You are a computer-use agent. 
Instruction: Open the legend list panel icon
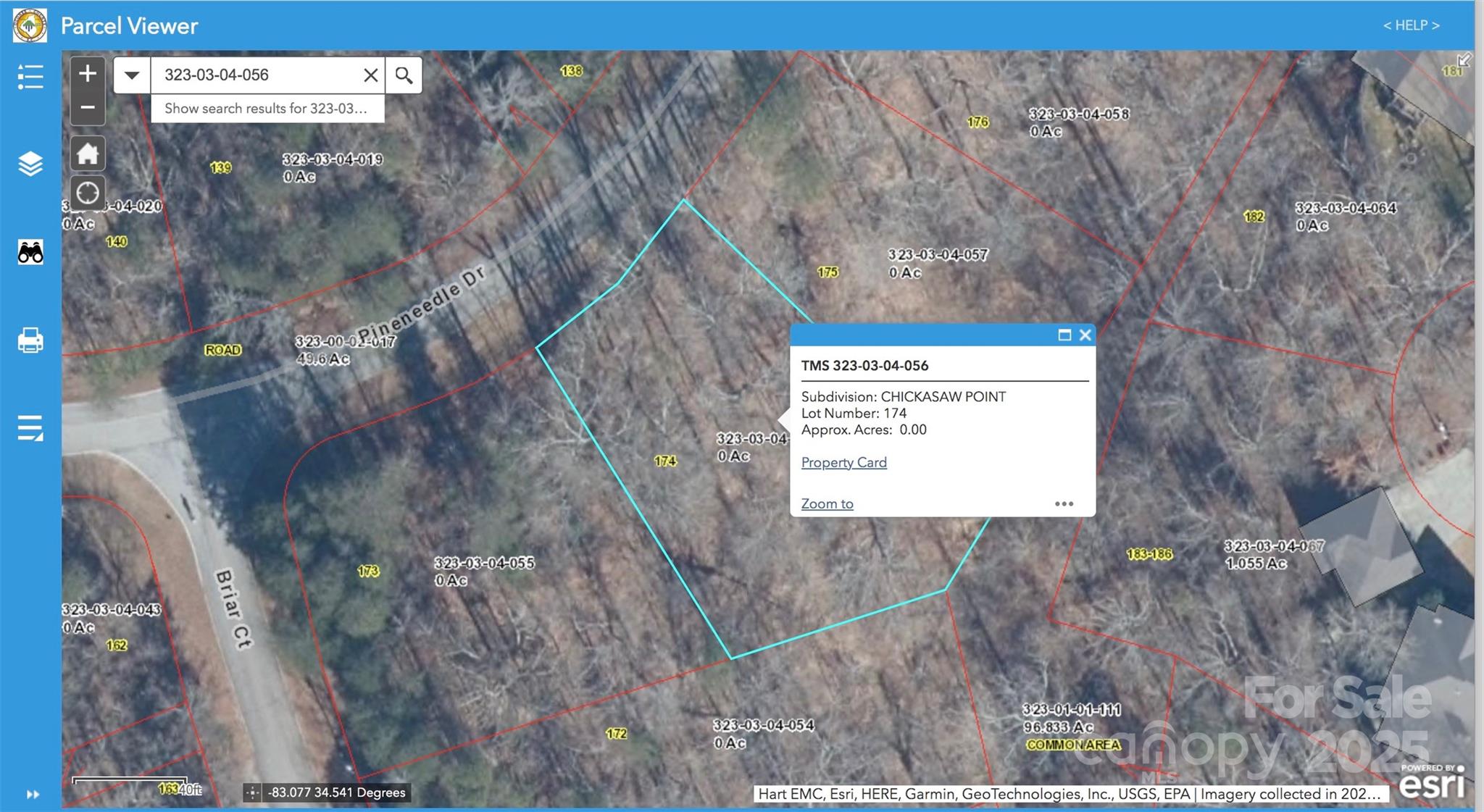click(30, 76)
